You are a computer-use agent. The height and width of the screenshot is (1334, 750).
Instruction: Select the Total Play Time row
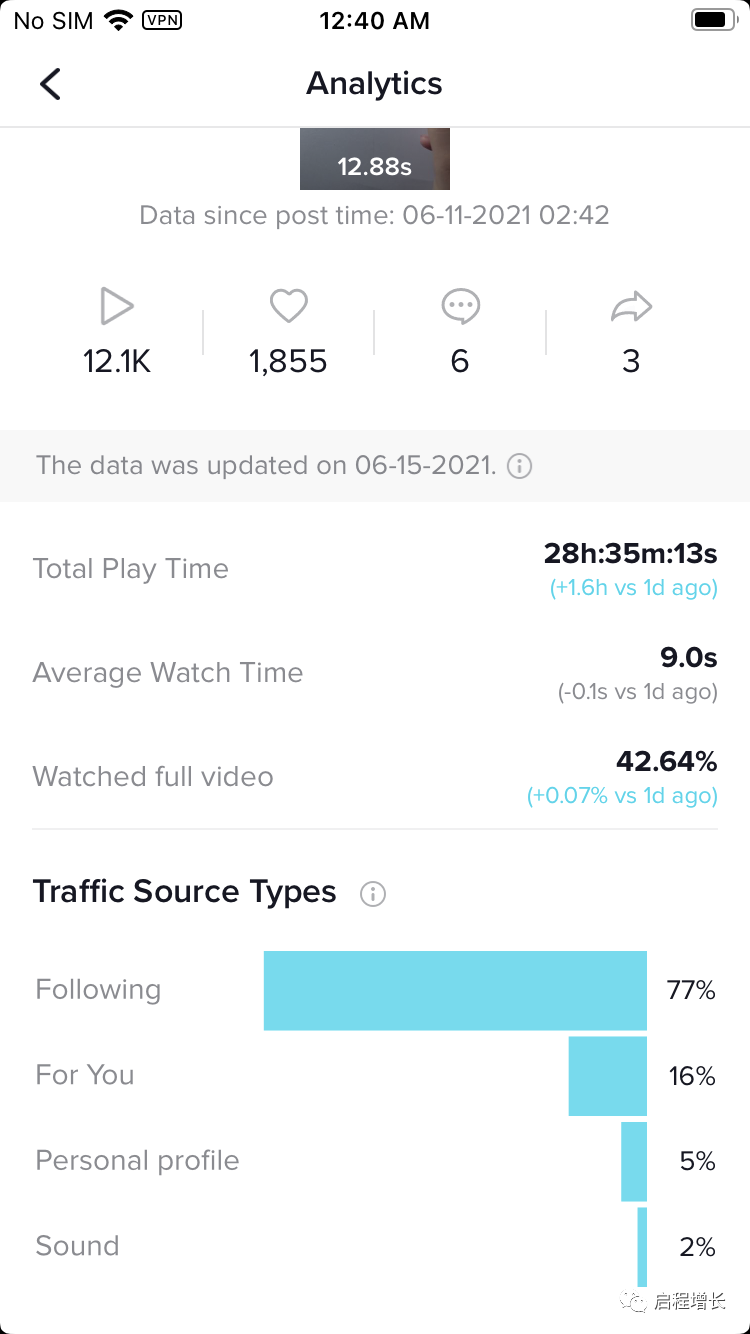[375, 569]
